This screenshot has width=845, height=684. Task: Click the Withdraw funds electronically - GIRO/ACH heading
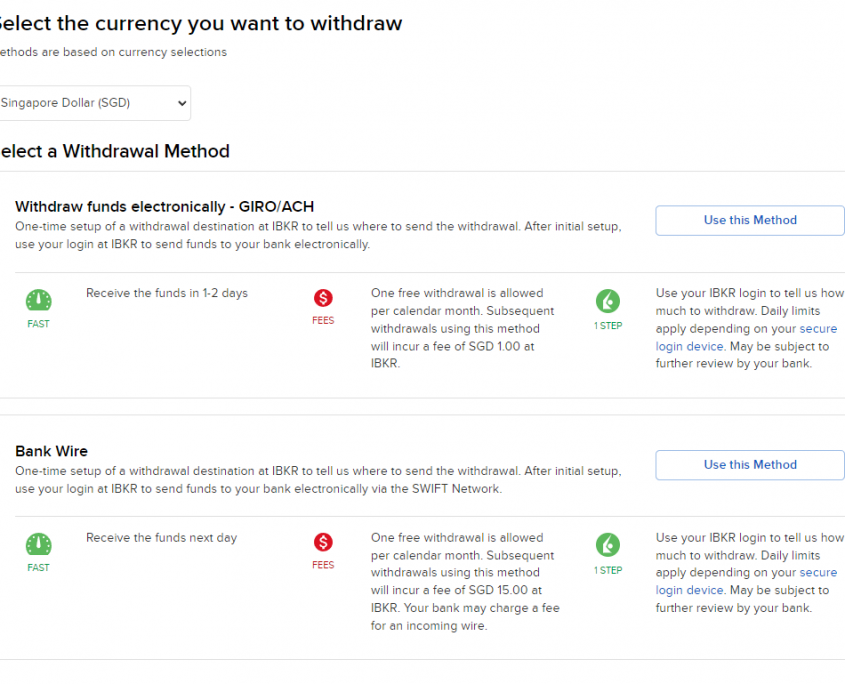[x=164, y=207]
